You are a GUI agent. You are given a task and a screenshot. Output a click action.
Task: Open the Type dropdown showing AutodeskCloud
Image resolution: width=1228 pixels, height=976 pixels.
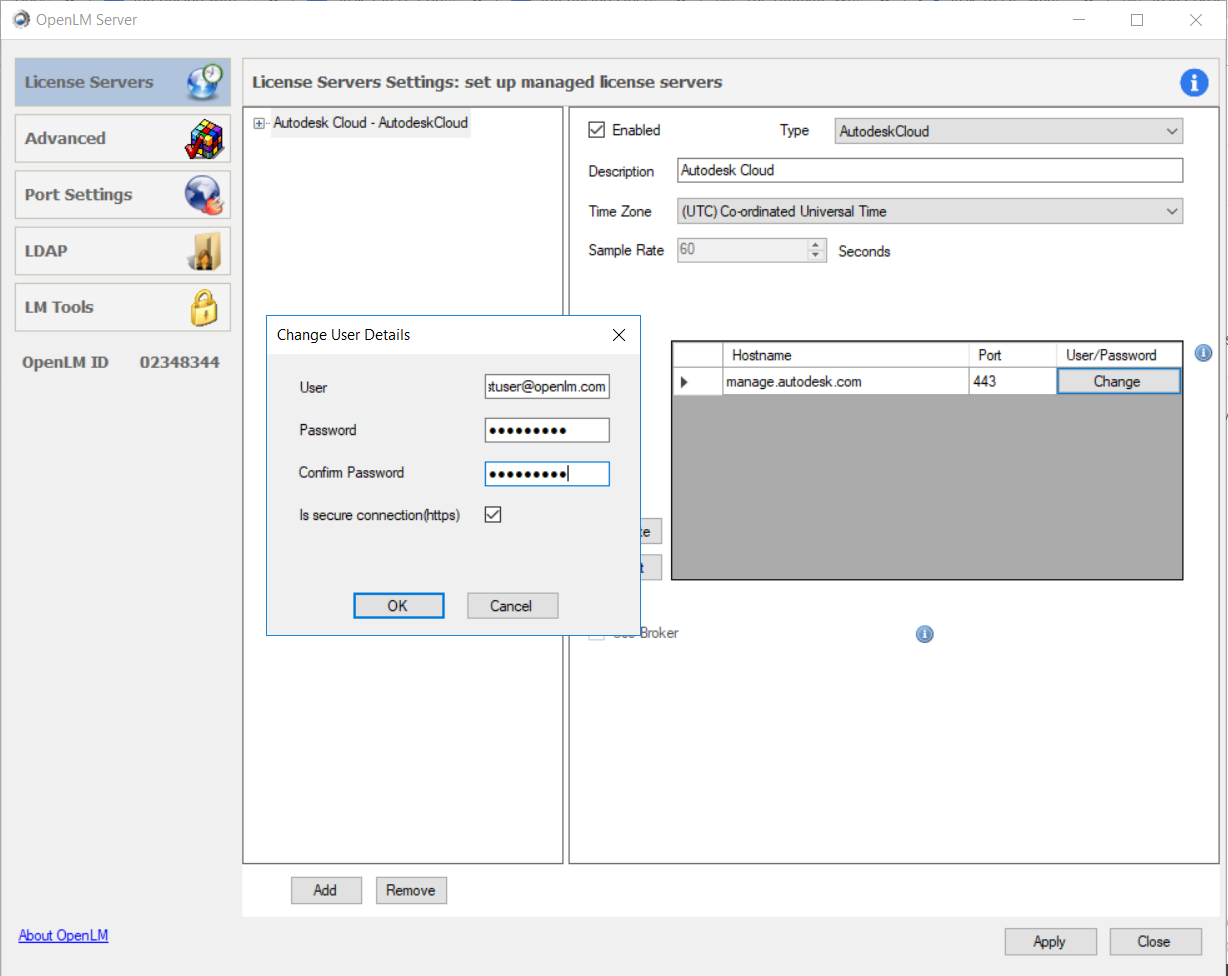pyautogui.click(x=1008, y=131)
